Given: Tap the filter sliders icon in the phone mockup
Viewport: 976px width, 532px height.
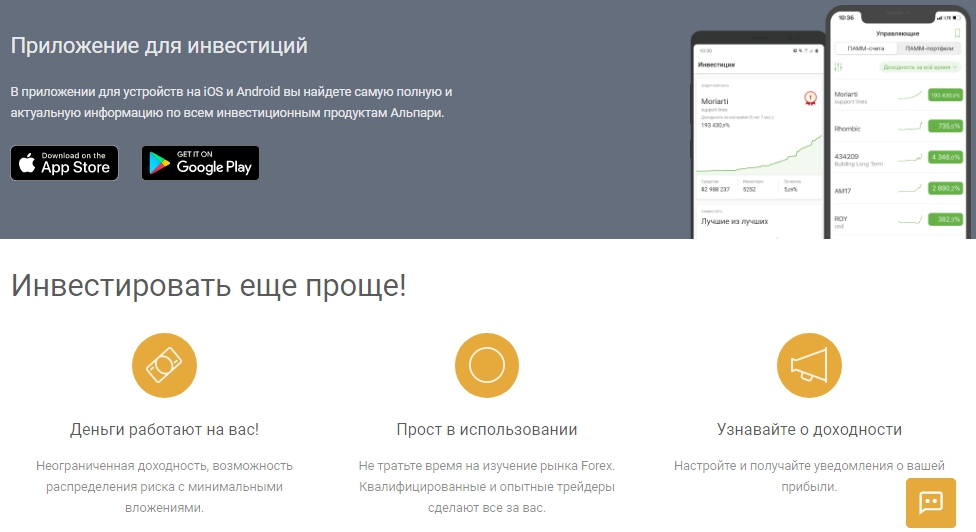Looking at the screenshot, I should click(x=838, y=67).
